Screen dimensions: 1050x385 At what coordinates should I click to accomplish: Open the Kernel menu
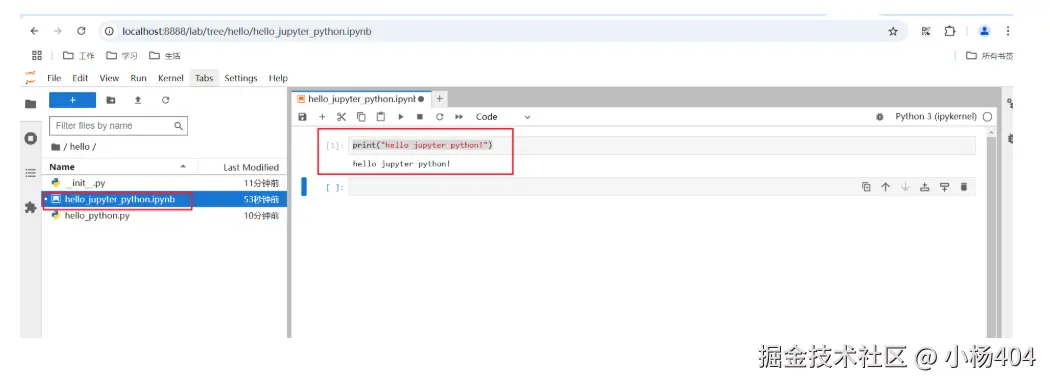tap(171, 78)
